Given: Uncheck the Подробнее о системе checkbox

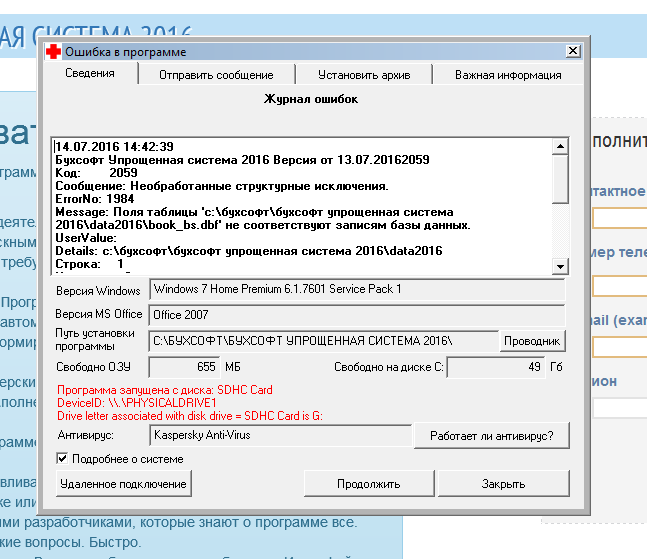Looking at the screenshot, I should (x=63, y=459).
